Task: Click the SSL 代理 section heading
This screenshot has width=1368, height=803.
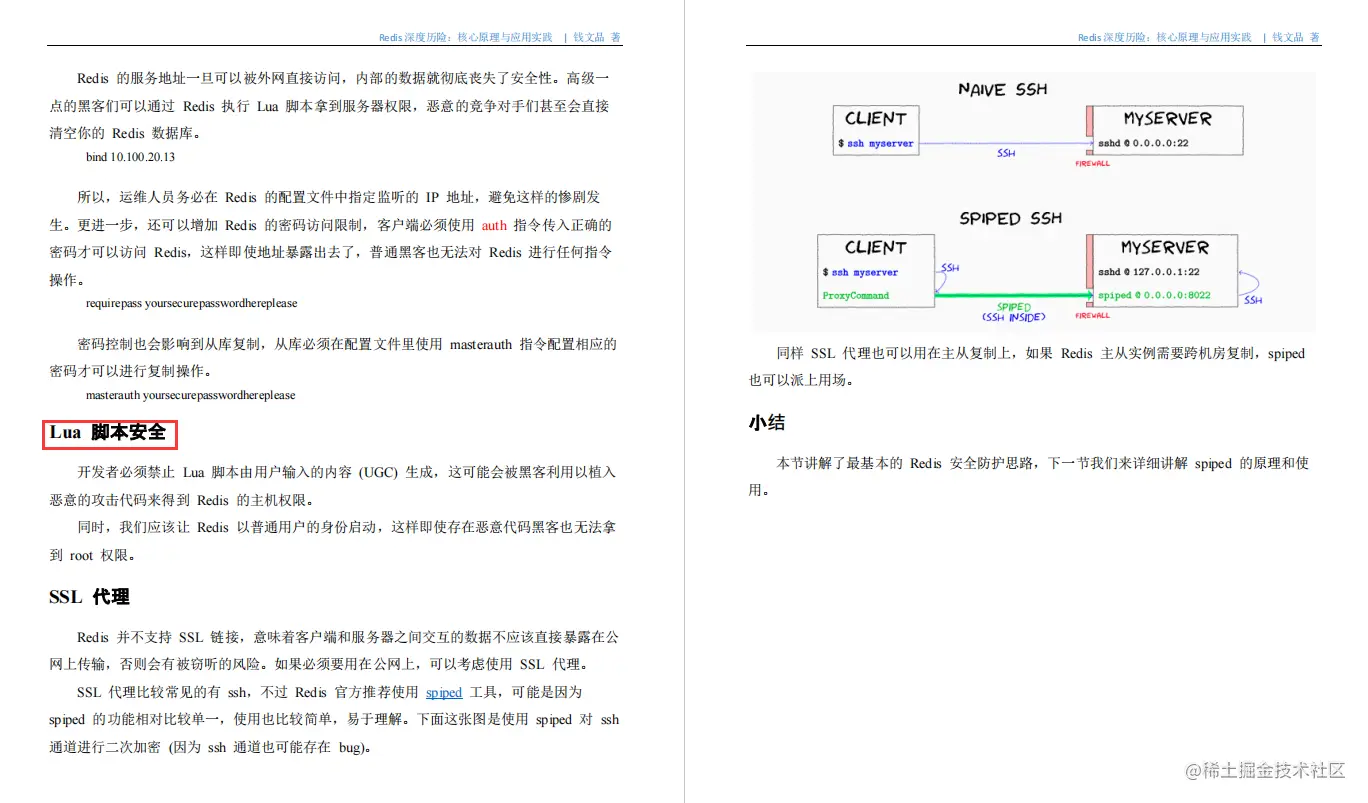Action: pos(88,595)
